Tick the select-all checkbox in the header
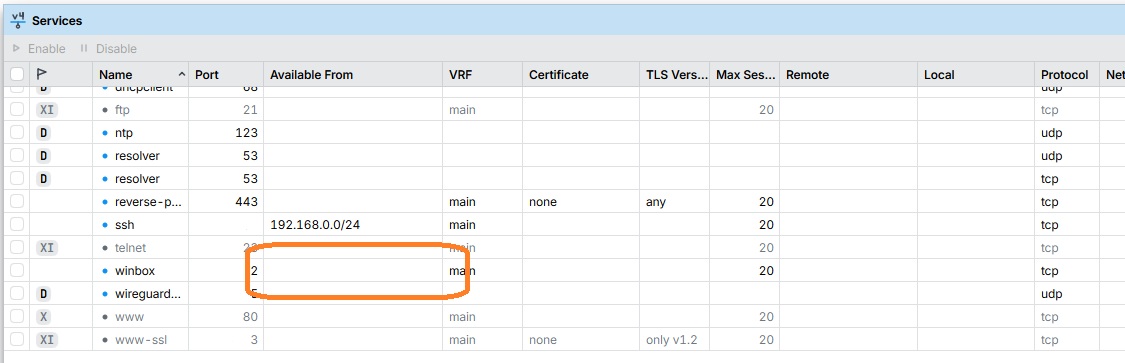This screenshot has height=363, width=1125. (x=17, y=75)
